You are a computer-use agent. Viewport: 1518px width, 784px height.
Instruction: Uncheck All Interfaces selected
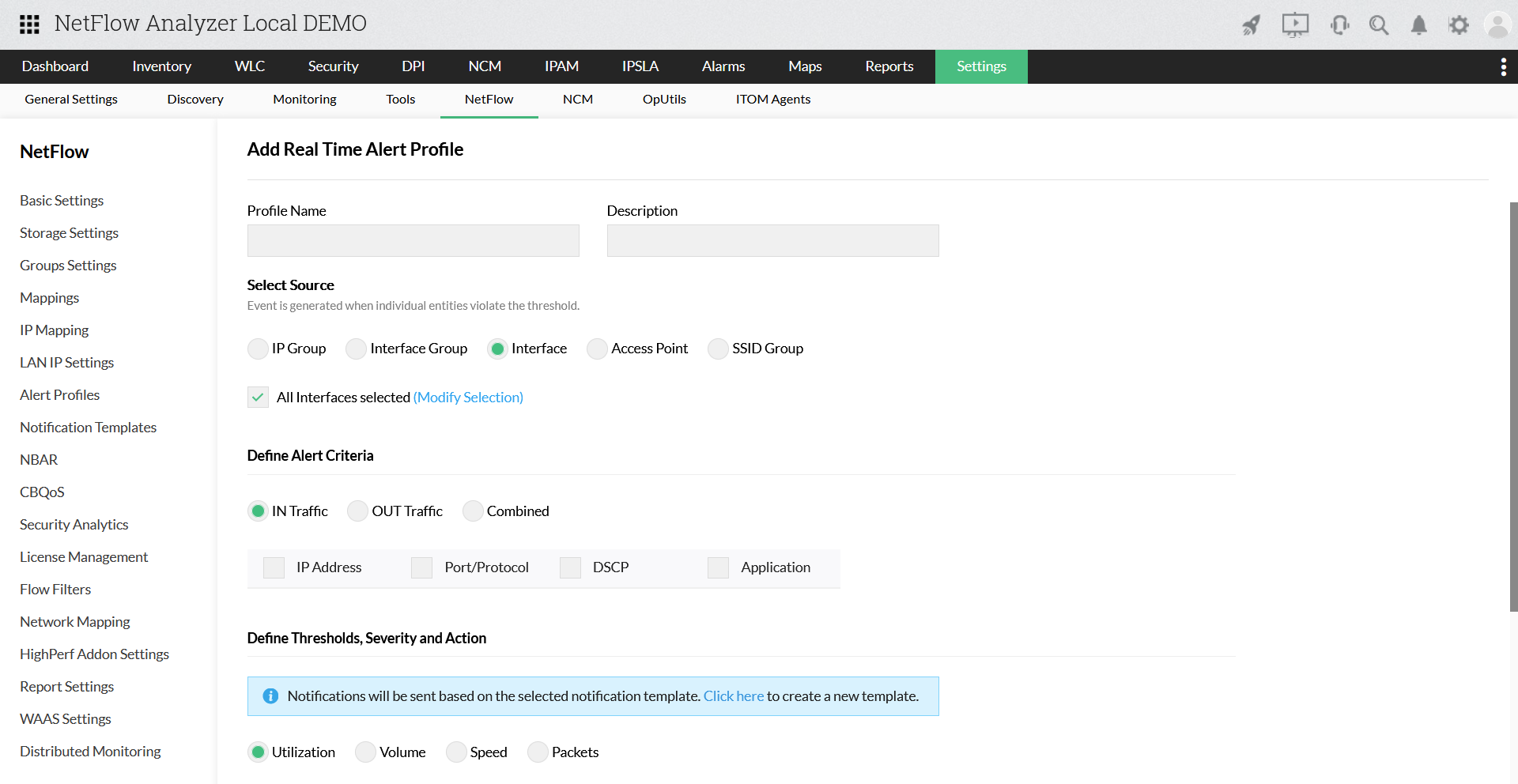(257, 397)
